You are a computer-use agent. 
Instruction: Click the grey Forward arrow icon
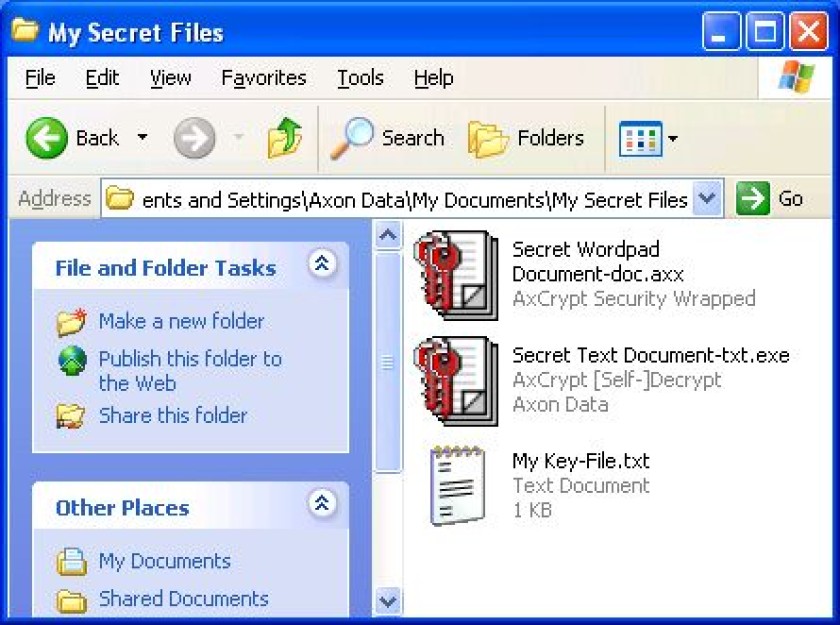point(194,138)
